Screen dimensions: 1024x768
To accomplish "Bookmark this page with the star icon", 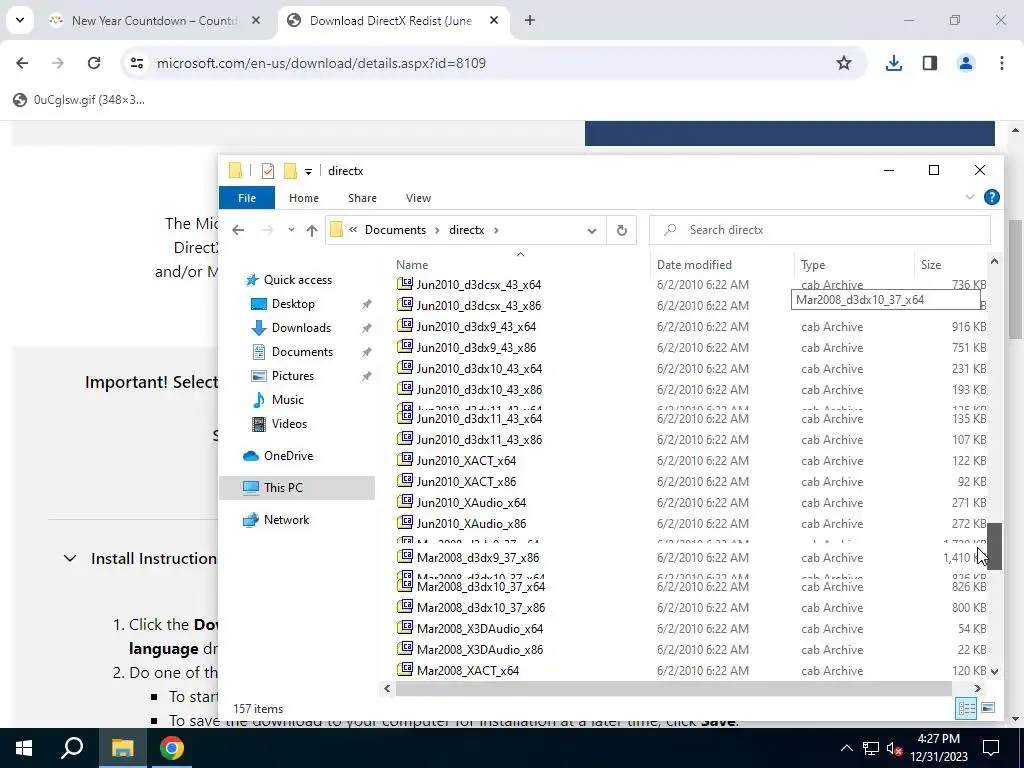I will click(x=844, y=63).
